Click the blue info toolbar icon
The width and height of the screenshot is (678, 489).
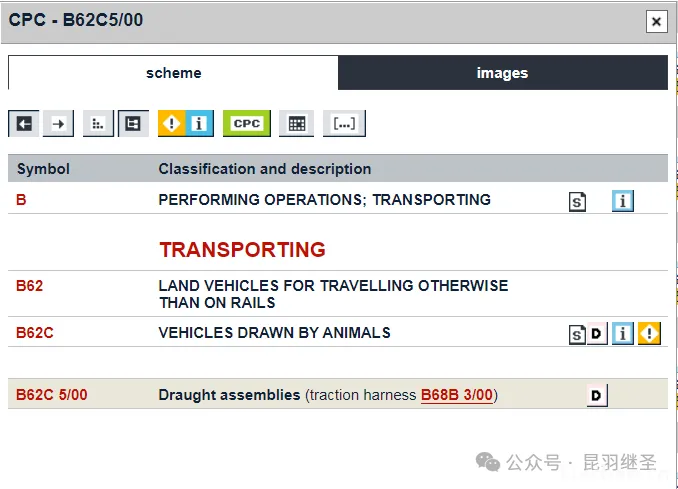point(200,124)
